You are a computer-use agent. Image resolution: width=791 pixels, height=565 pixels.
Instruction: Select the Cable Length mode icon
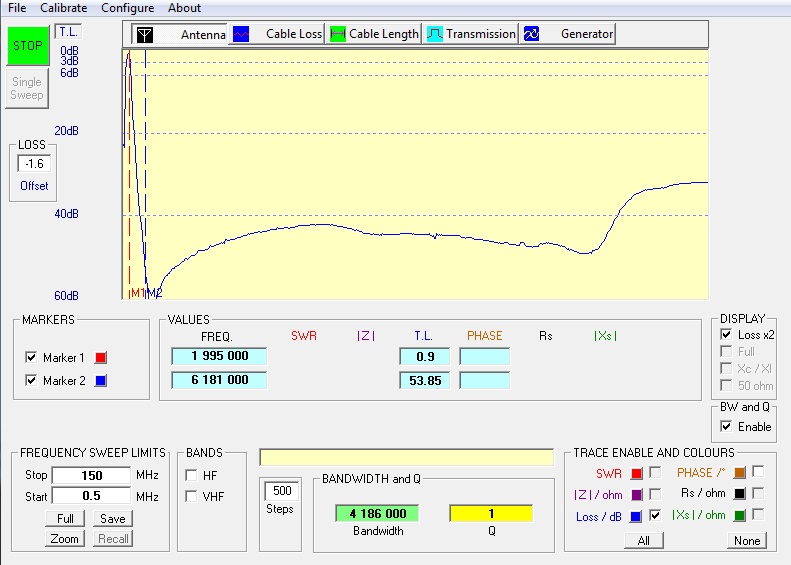coord(338,34)
